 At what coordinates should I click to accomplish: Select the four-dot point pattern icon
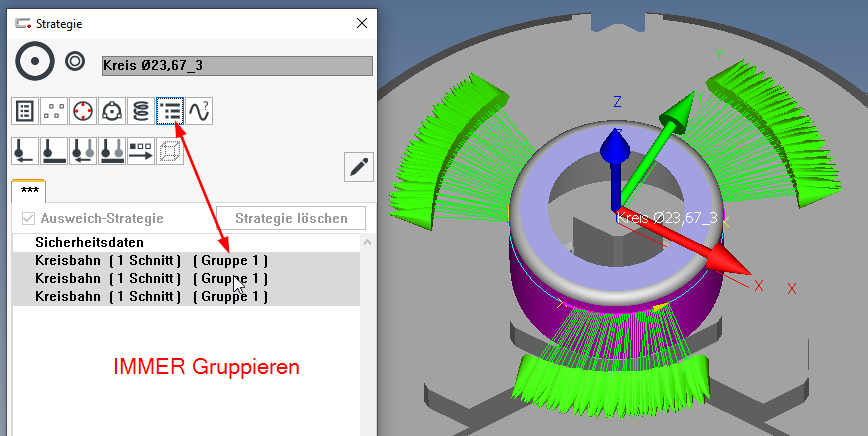(x=54, y=111)
